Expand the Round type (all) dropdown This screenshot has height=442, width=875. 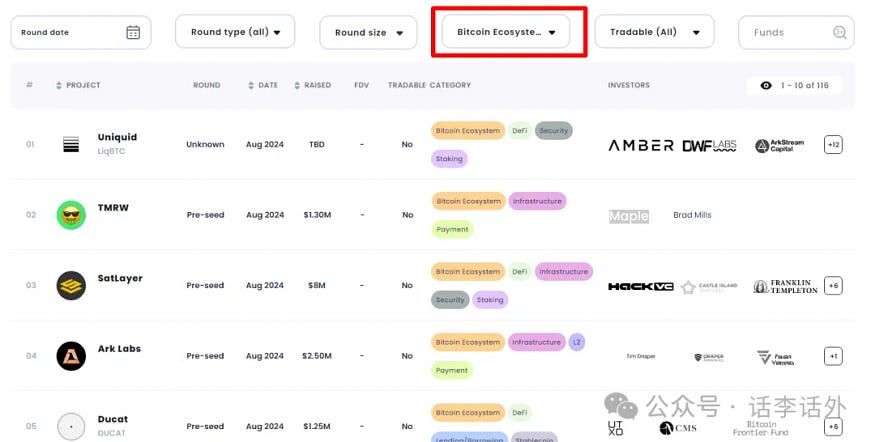[x=235, y=32]
